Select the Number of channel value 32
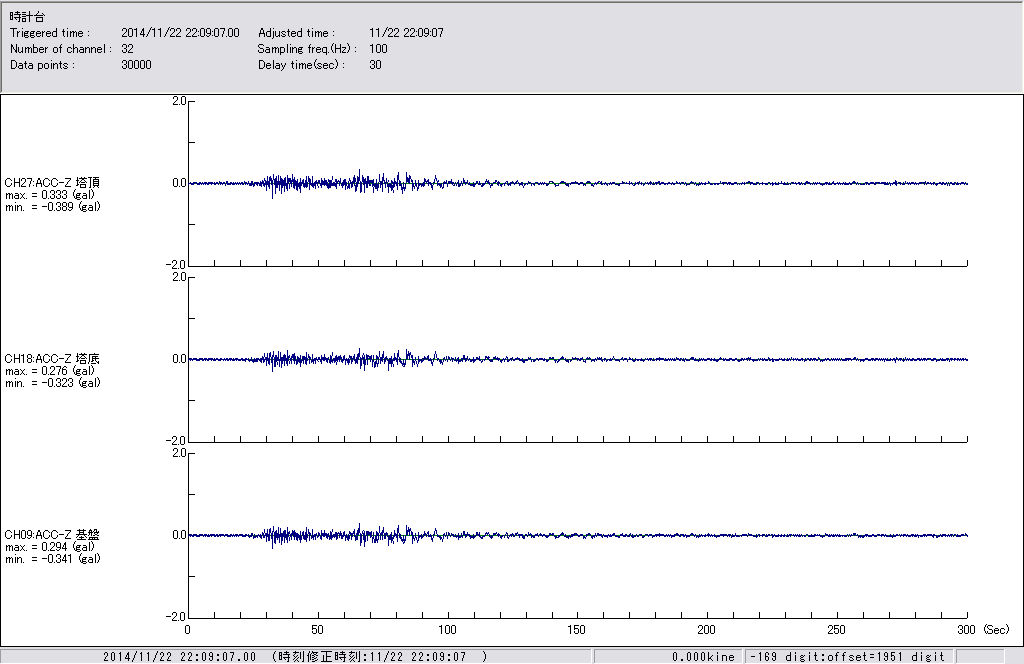 tap(127, 49)
